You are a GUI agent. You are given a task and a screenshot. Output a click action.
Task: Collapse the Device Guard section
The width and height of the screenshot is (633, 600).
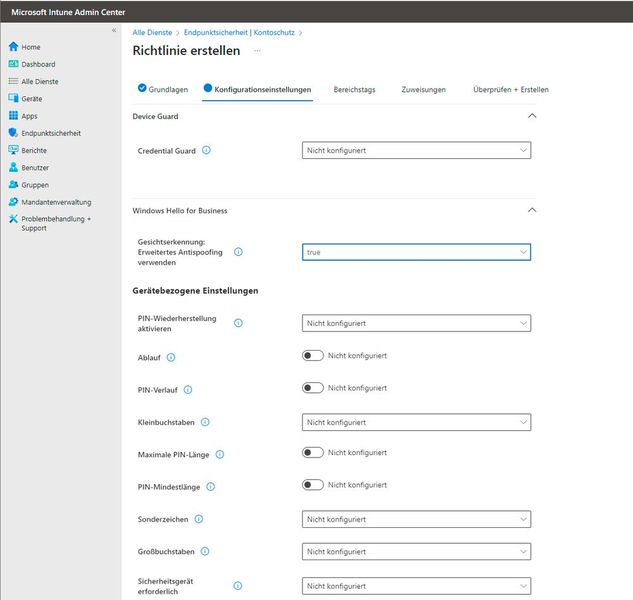click(x=532, y=116)
